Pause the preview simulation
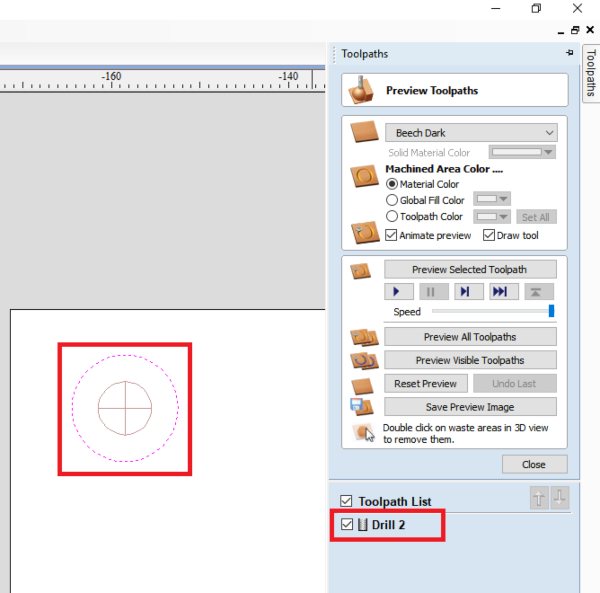600x593 pixels. point(434,292)
